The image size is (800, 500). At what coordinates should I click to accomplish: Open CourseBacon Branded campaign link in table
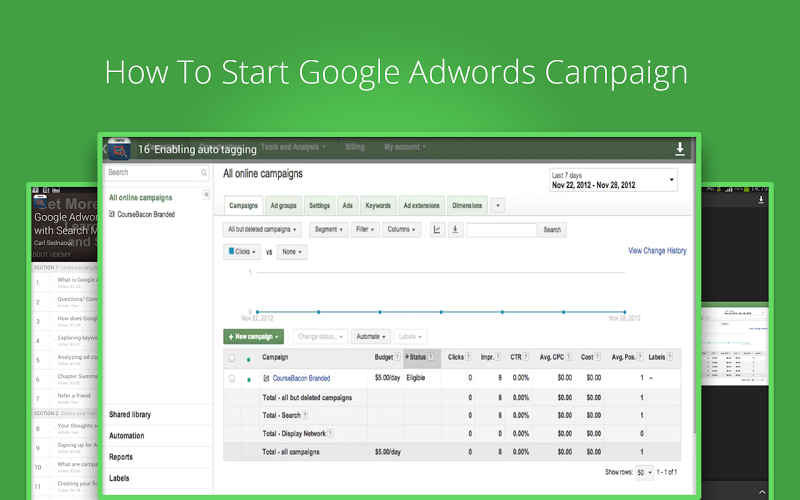[x=301, y=379]
